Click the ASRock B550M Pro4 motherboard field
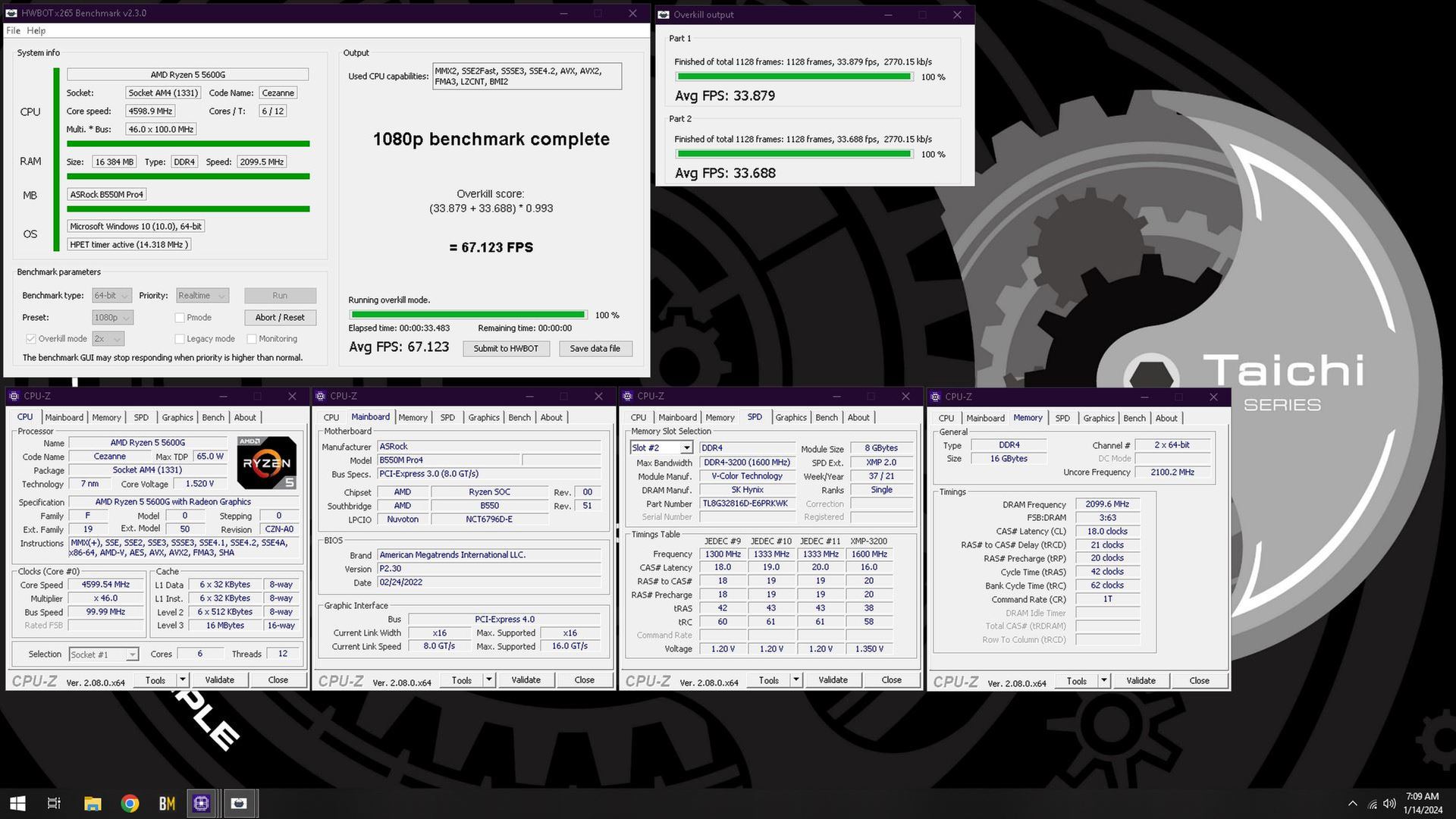 coord(107,195)
